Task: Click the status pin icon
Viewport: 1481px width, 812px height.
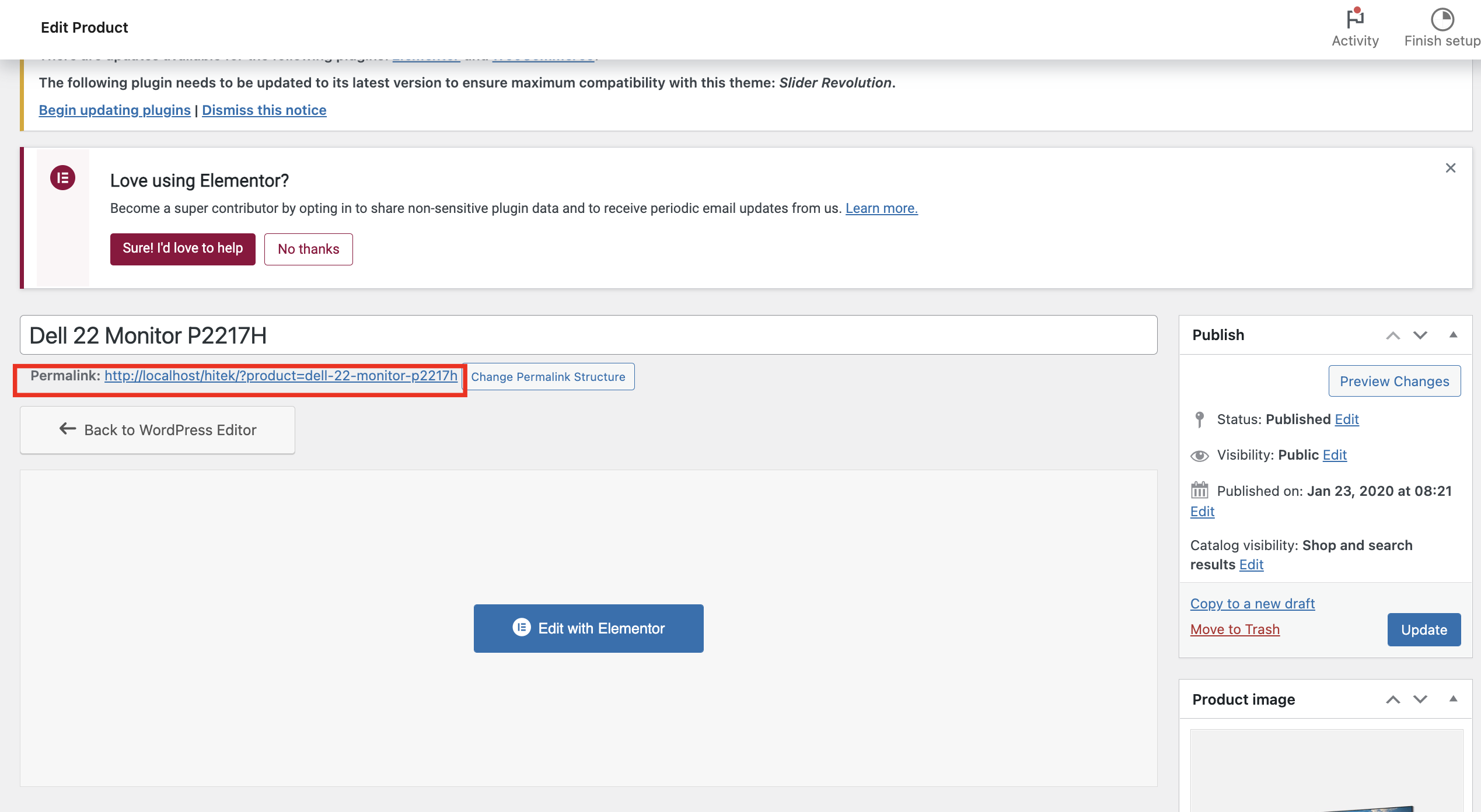Action: point(1199,420)
